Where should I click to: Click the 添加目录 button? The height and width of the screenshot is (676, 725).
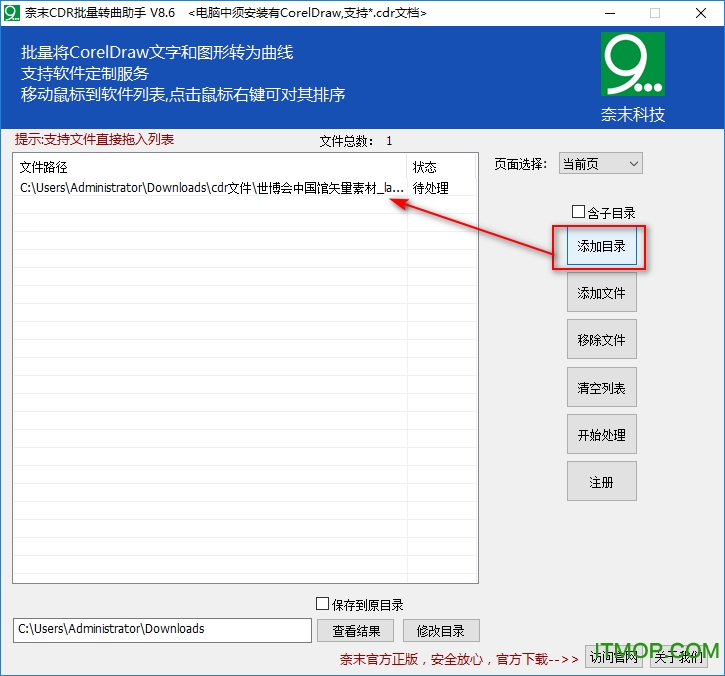tap(601, 246)
